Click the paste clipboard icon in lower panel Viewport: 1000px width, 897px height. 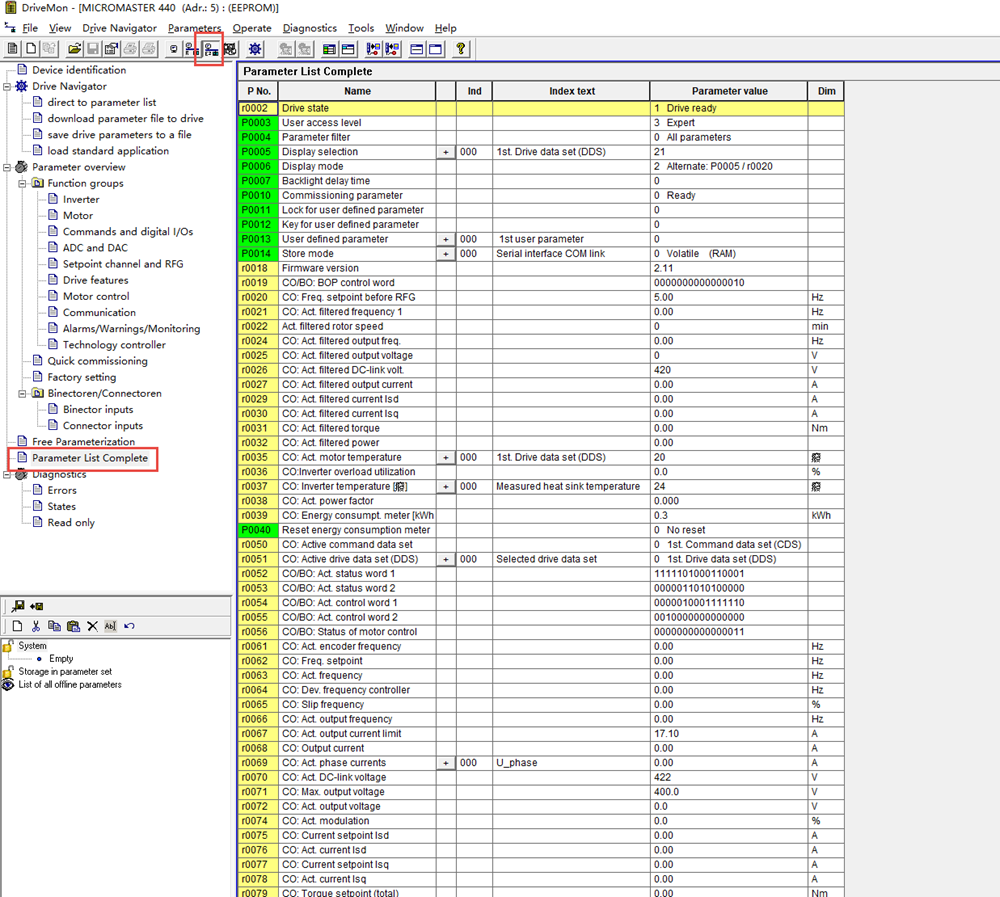point(73,626)
